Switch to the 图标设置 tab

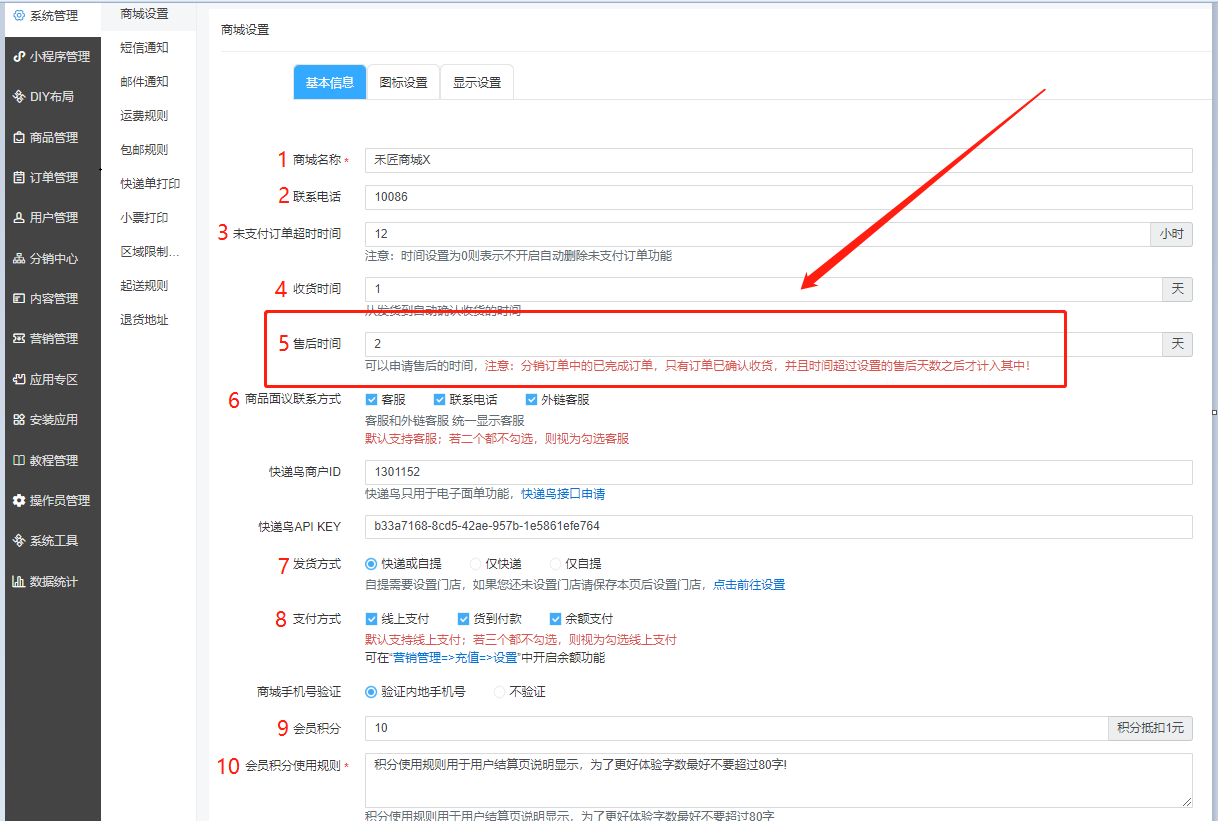tap(403, 83)
